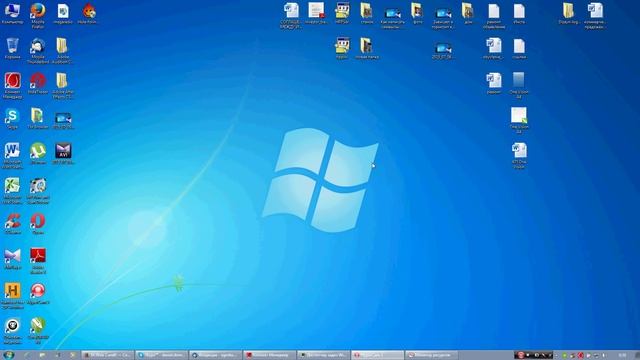Open the 'ремонт' Word document icon in third row
This screenshot has width=640, height=360.
pos(493,81)
